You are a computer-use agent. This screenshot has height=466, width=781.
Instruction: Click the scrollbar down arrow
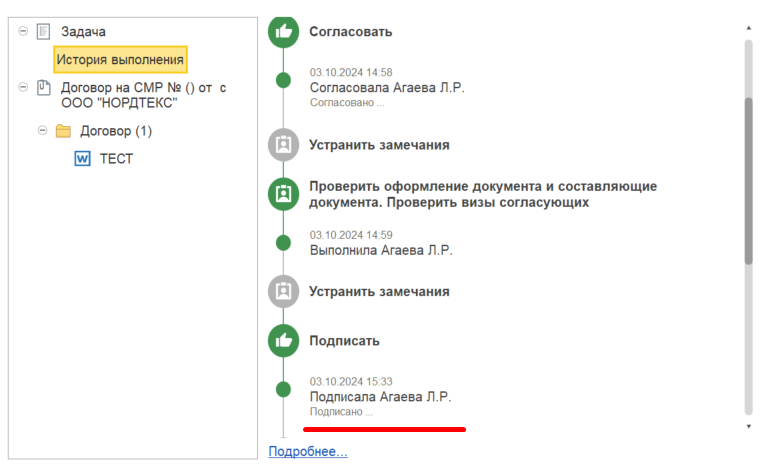[749, 427]
